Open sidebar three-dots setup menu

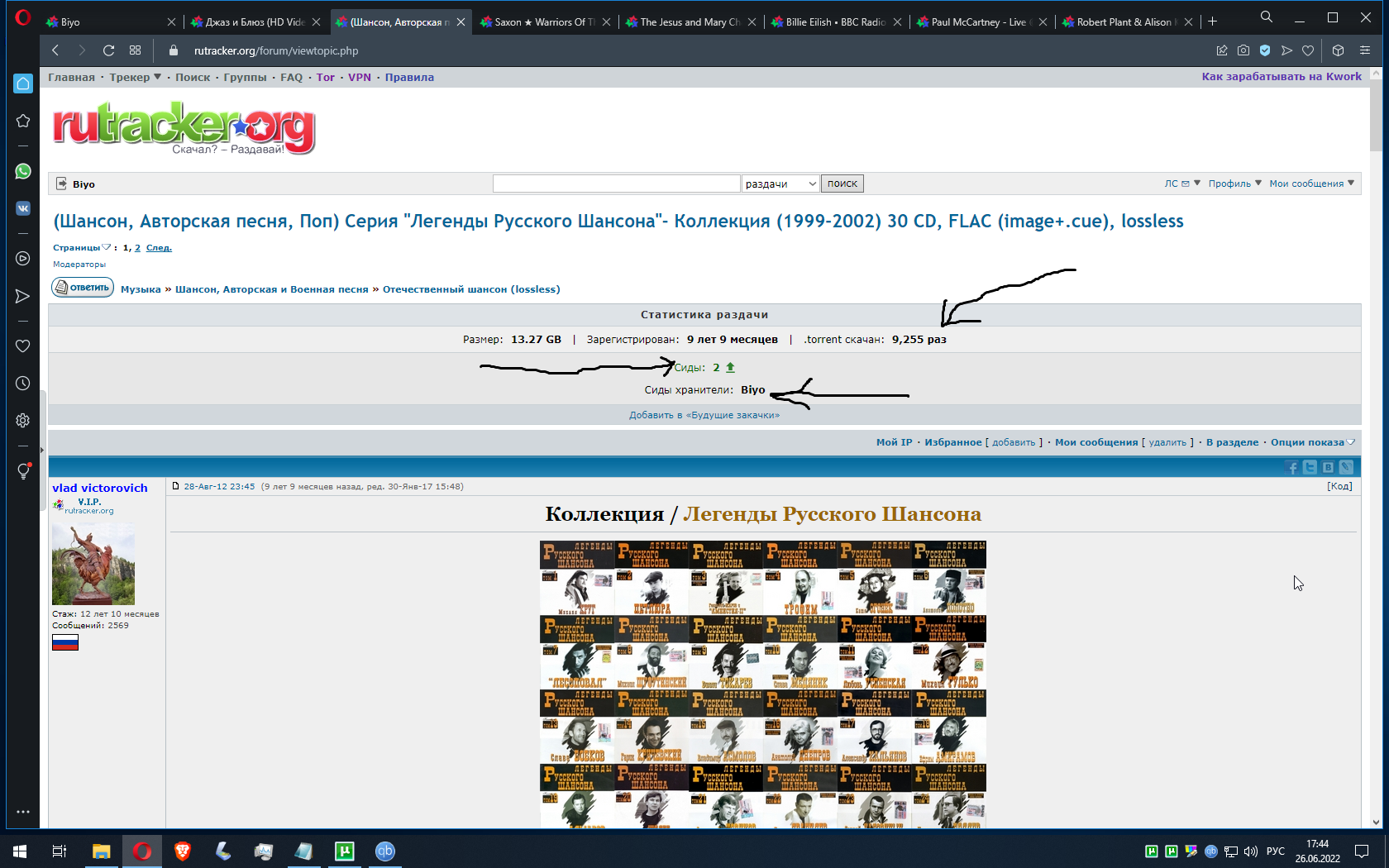tap(23, 812)
